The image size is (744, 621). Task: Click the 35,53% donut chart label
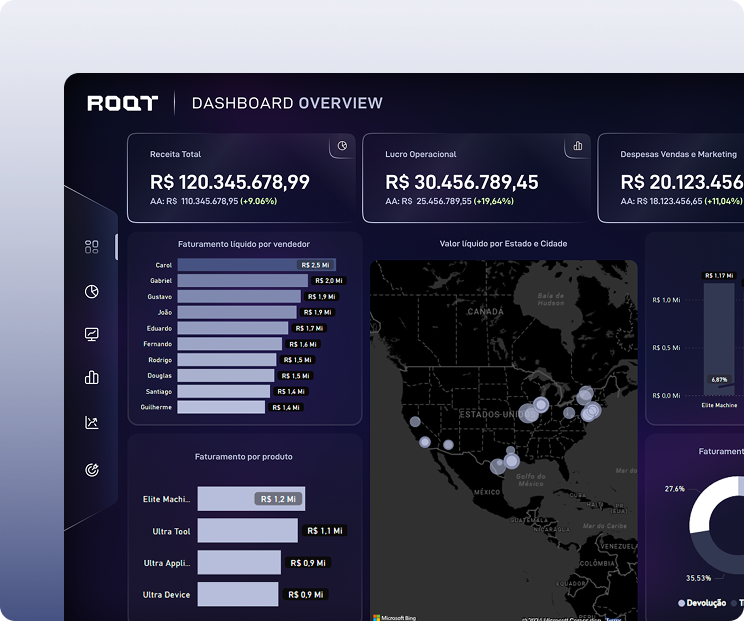(x=698, y=578)
